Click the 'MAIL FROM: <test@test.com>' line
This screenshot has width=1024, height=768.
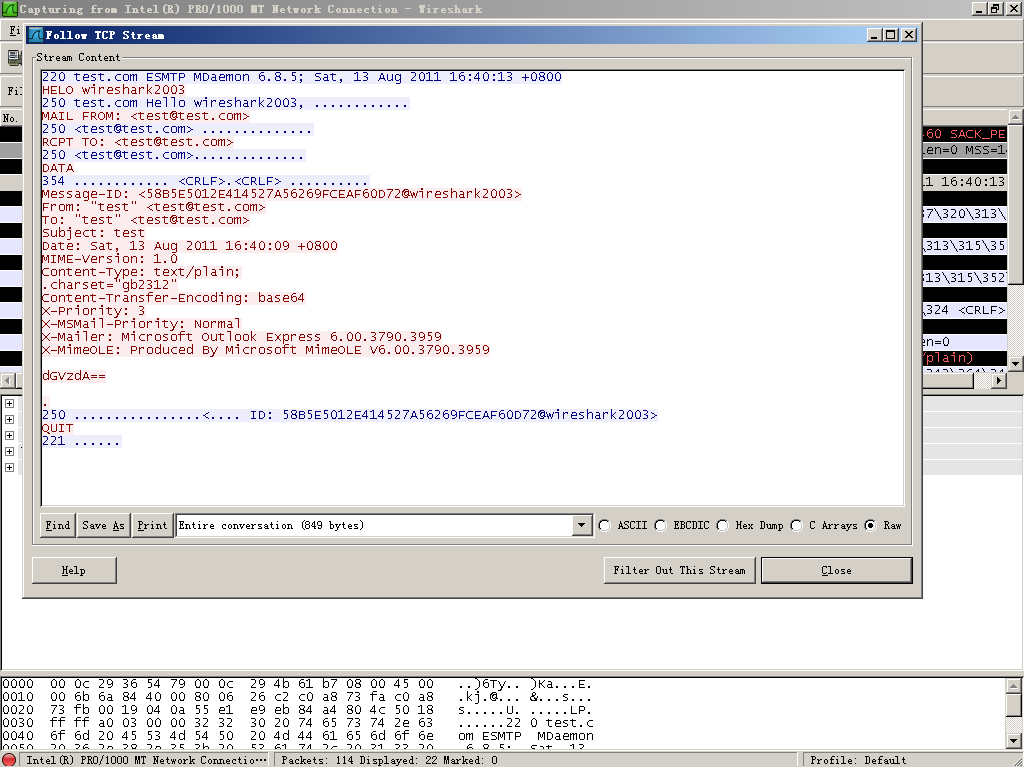coord(146,116)
